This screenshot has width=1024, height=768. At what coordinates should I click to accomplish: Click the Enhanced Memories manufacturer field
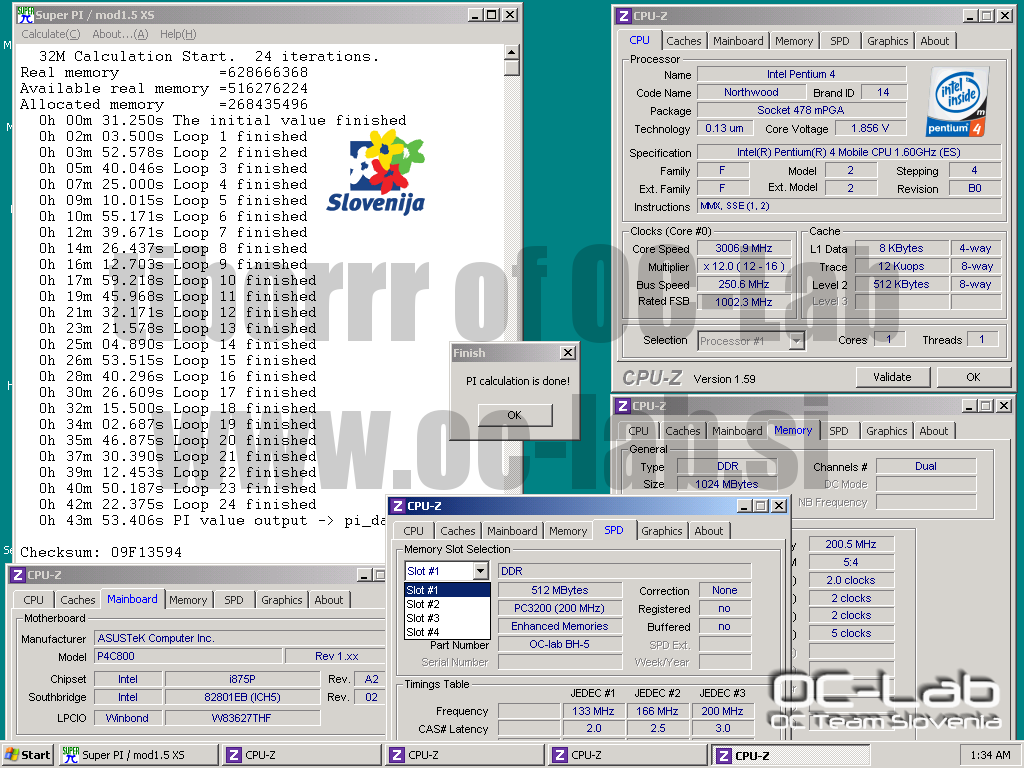559,626
